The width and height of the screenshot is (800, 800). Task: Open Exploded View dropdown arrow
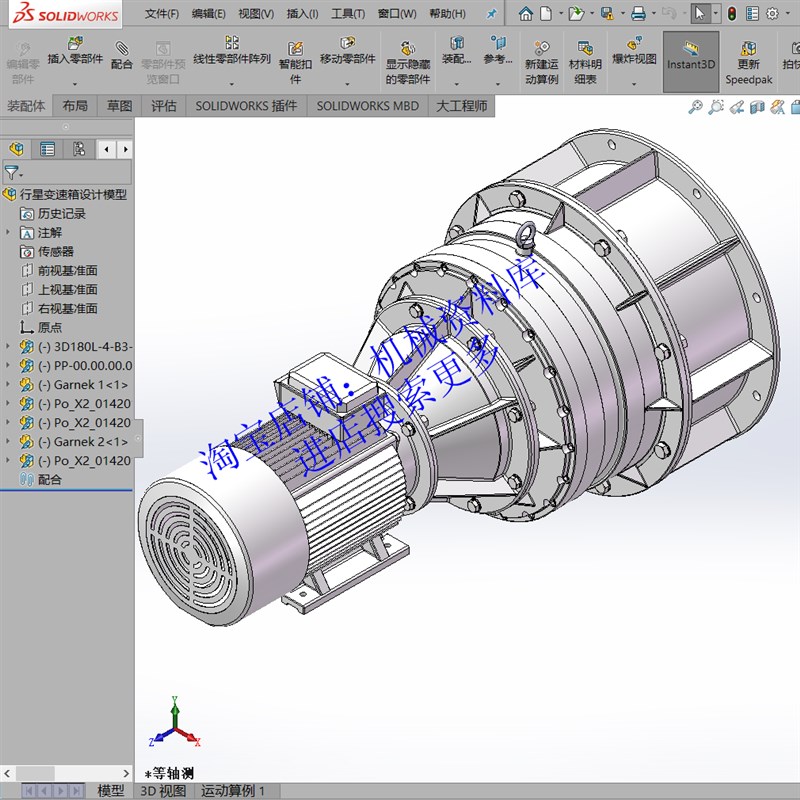tap(634, 84)
